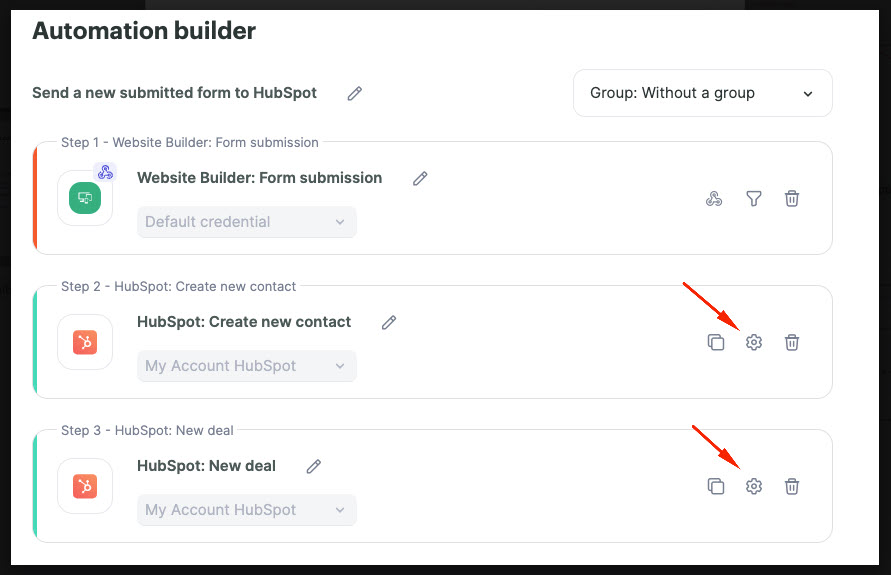The width and height of the screenshot is (891, 575).
Task: Duplicate the New deal step
Action: (x=715, y=486)
